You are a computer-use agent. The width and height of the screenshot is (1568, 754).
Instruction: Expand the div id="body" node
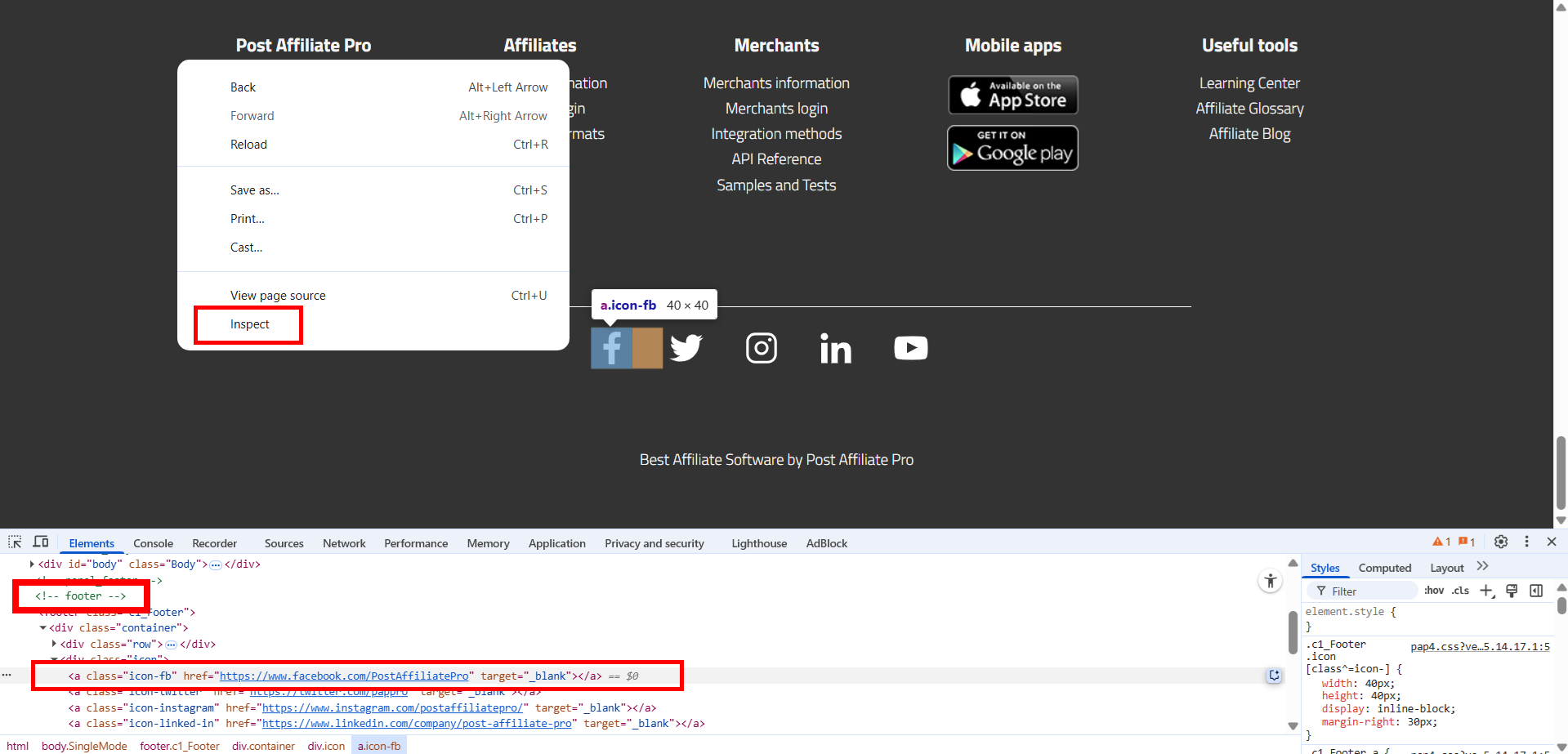point(32,564)
